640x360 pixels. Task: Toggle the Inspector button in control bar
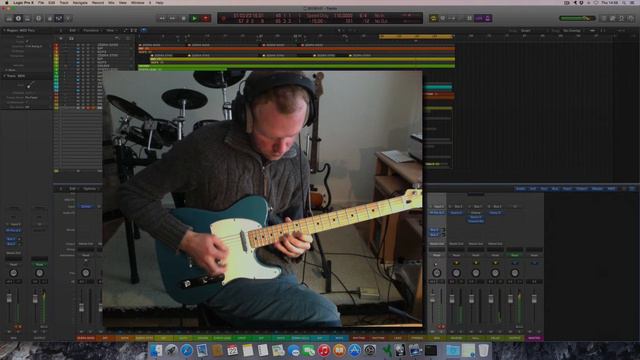(x=18, y=18)
